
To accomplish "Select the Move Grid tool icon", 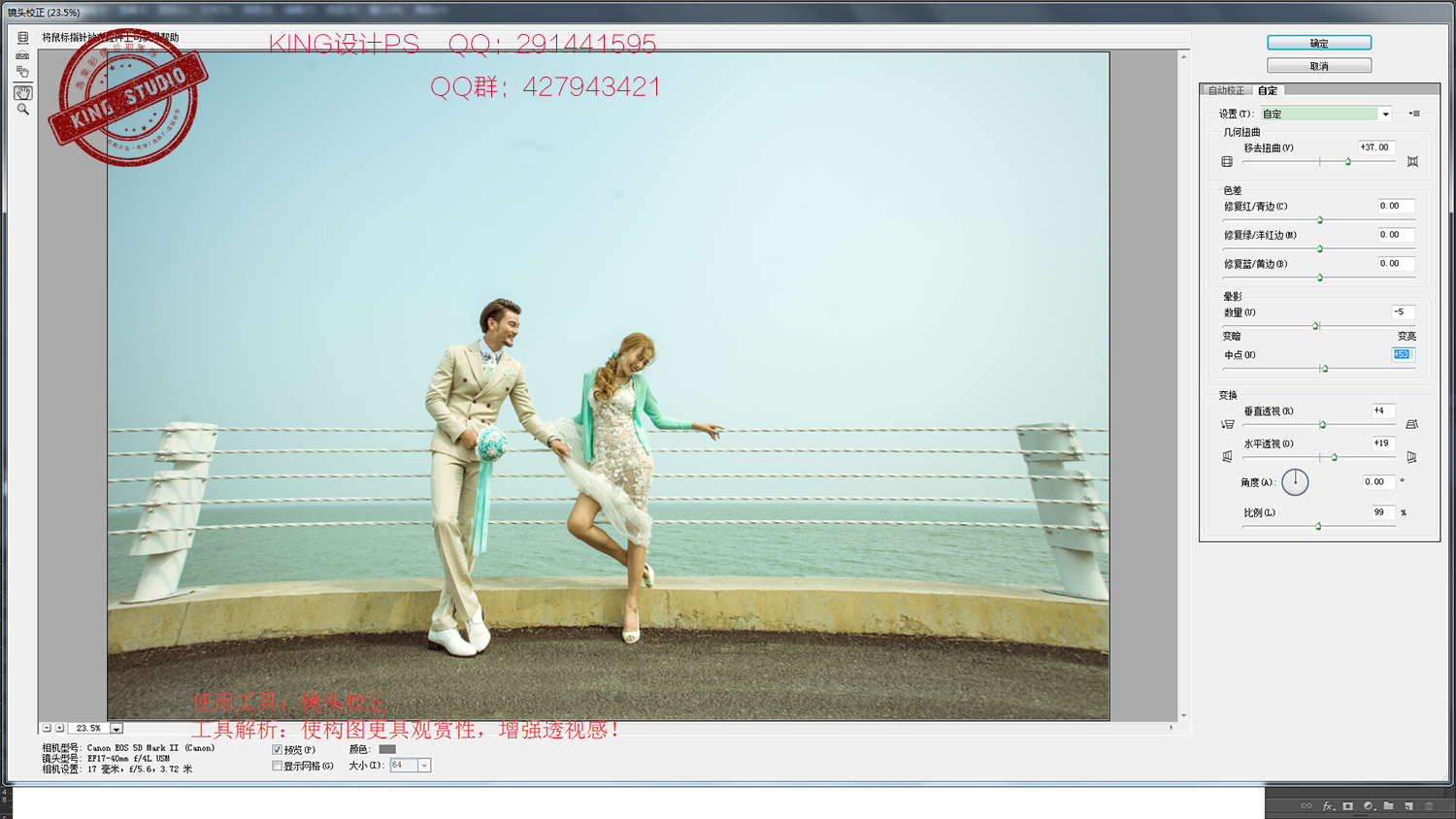I will pos(22,73).
